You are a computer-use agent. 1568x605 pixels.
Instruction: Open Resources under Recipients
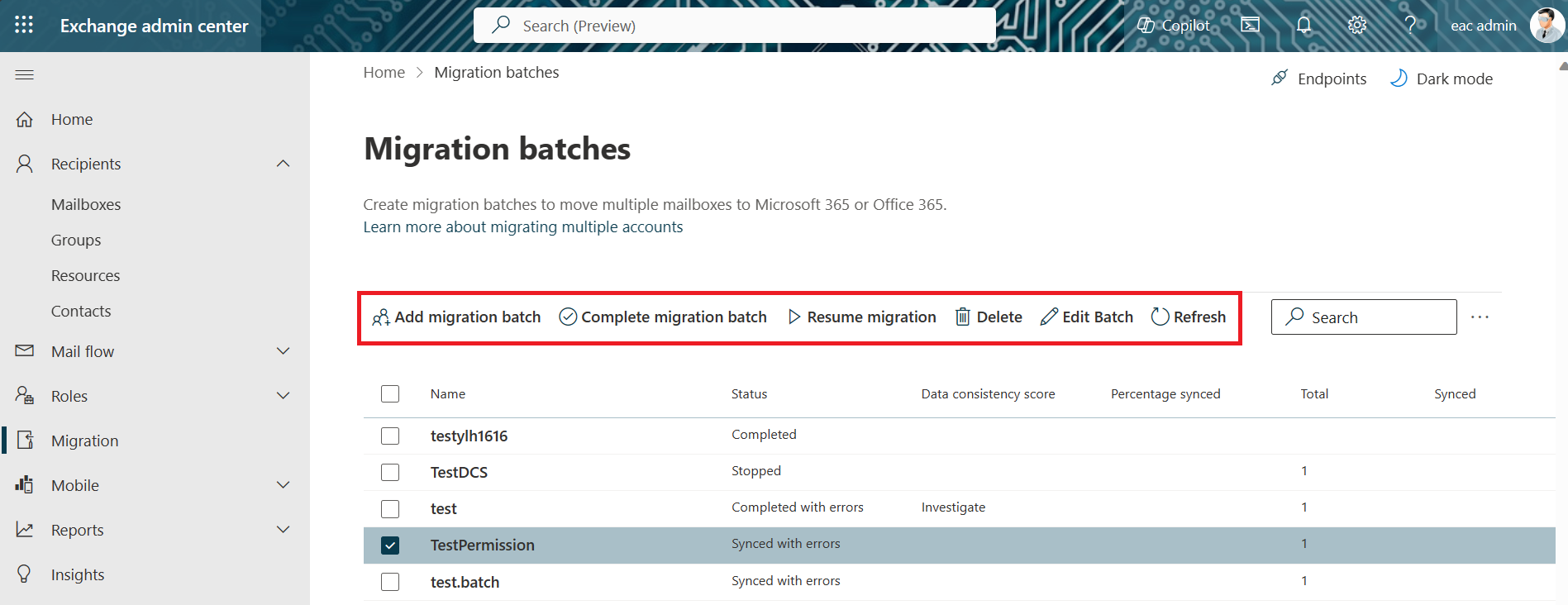(85, 275)
